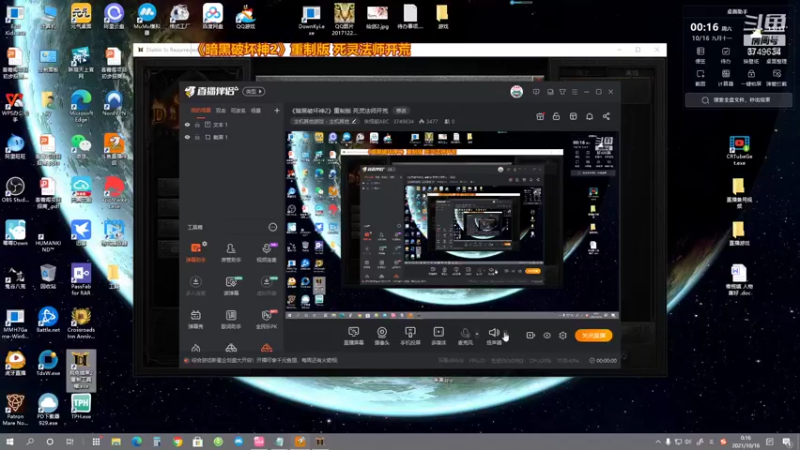
Task: Click the lock icon in stream header
Action: click(x=556, y=116)
